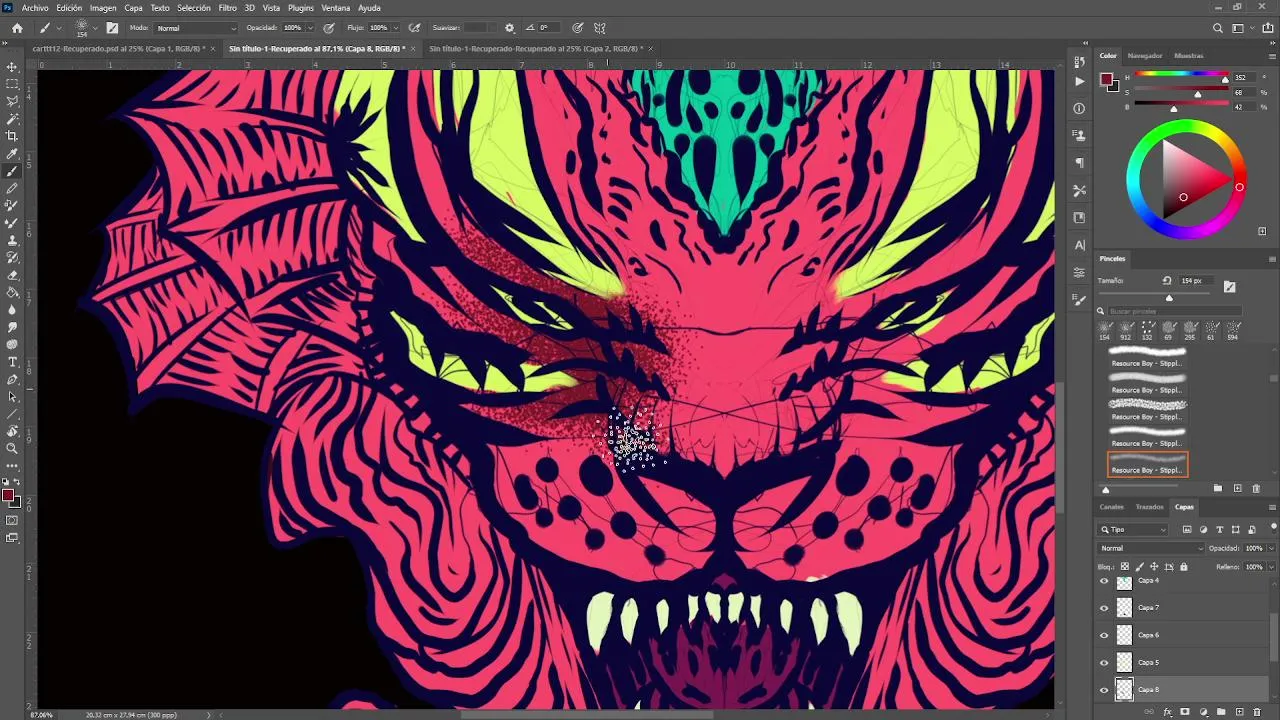Hide layer Capa 6

[x=1104, y=635]
